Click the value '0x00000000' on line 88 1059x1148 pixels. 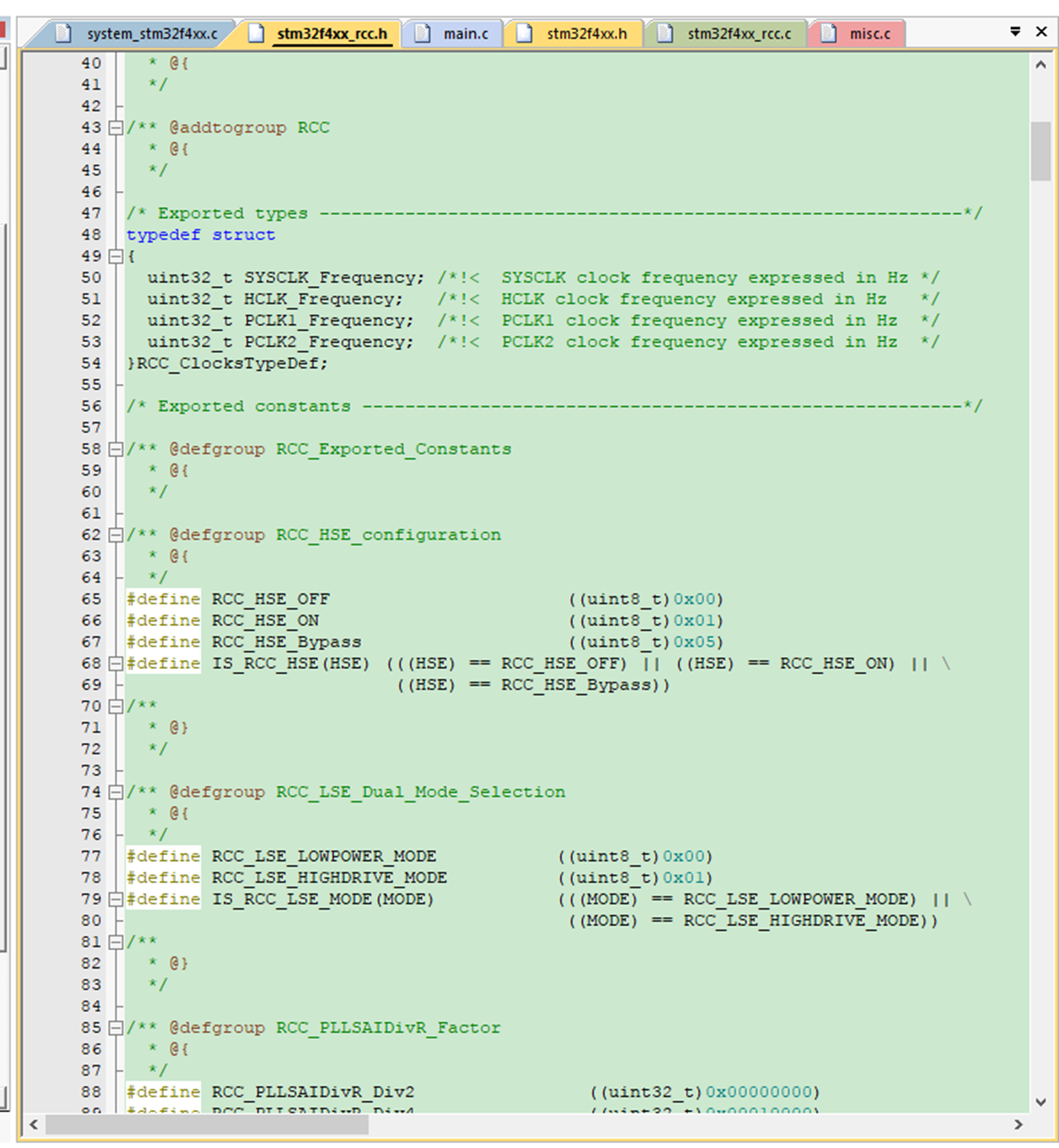pos(759,1092)
